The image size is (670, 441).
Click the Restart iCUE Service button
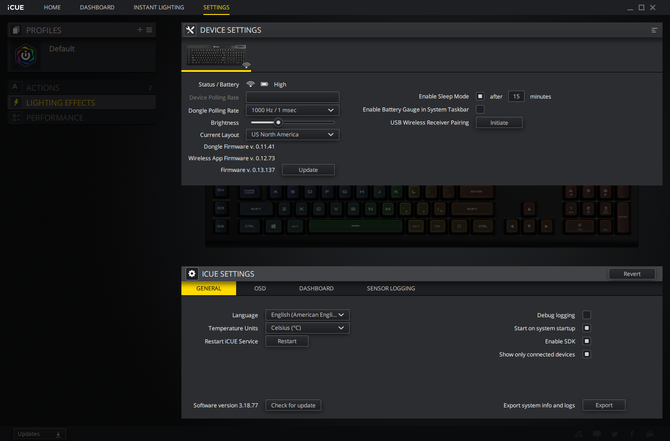pos(287,341)
